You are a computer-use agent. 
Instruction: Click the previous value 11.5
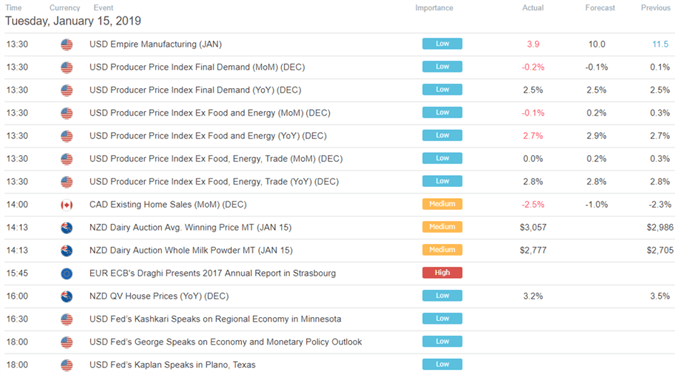[x=660, y=44]
